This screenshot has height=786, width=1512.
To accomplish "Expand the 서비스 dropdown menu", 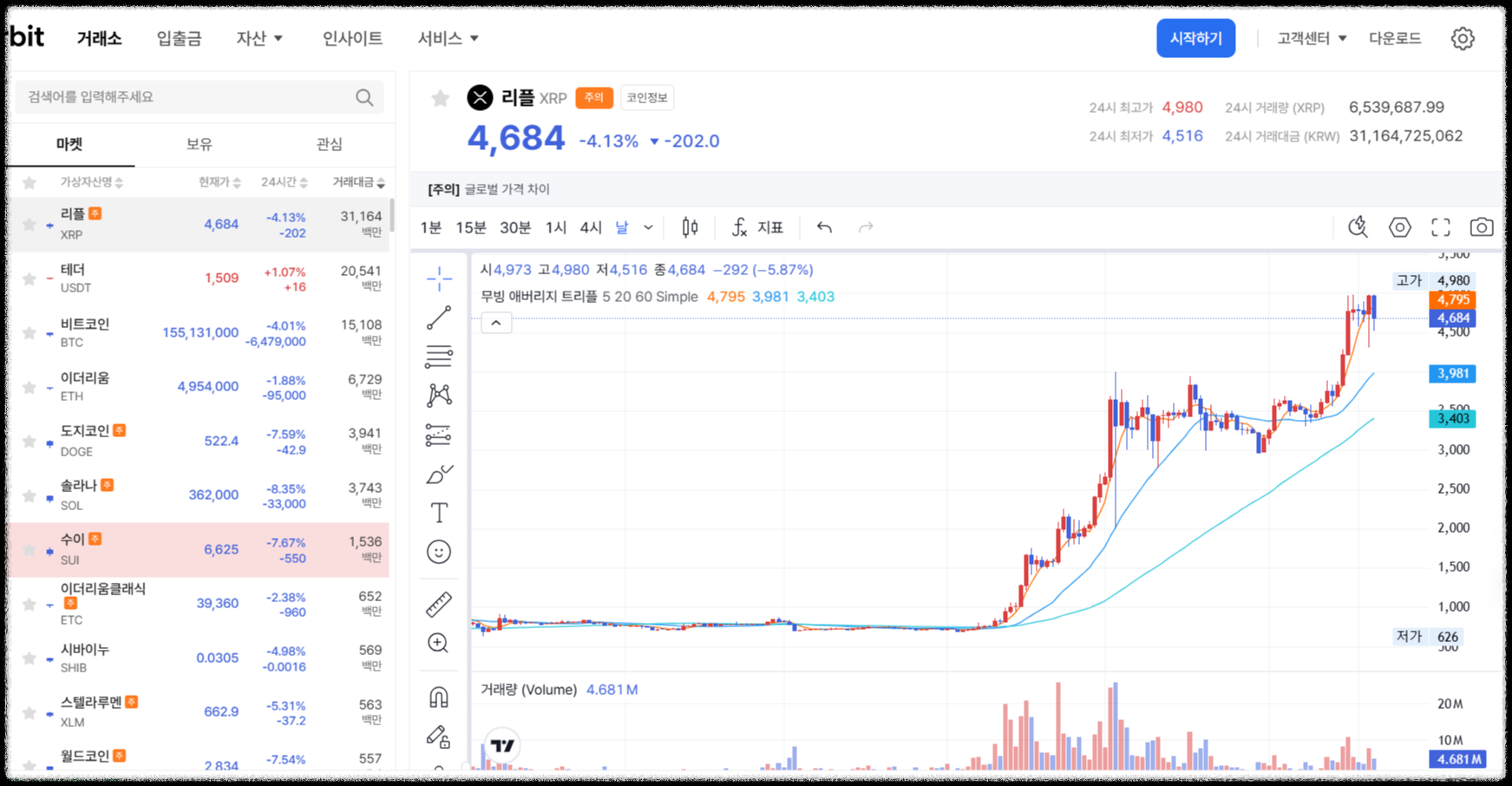I will click(x=448, y=38).
